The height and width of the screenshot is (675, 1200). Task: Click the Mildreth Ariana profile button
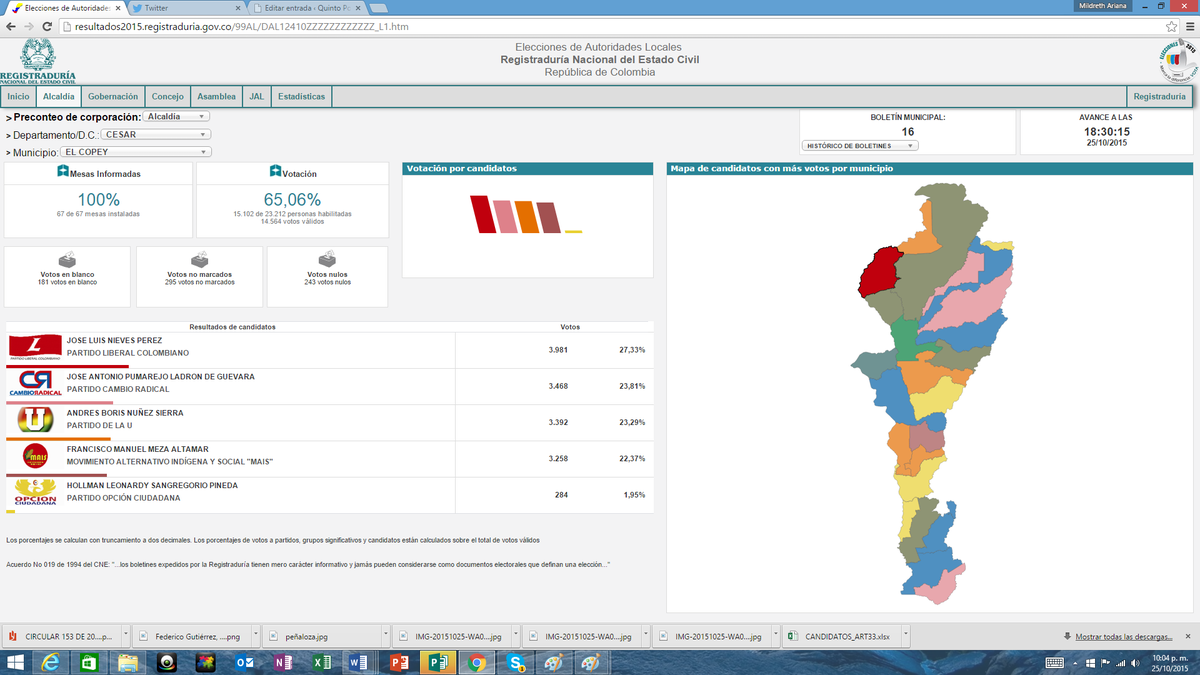click(1103, 6)
